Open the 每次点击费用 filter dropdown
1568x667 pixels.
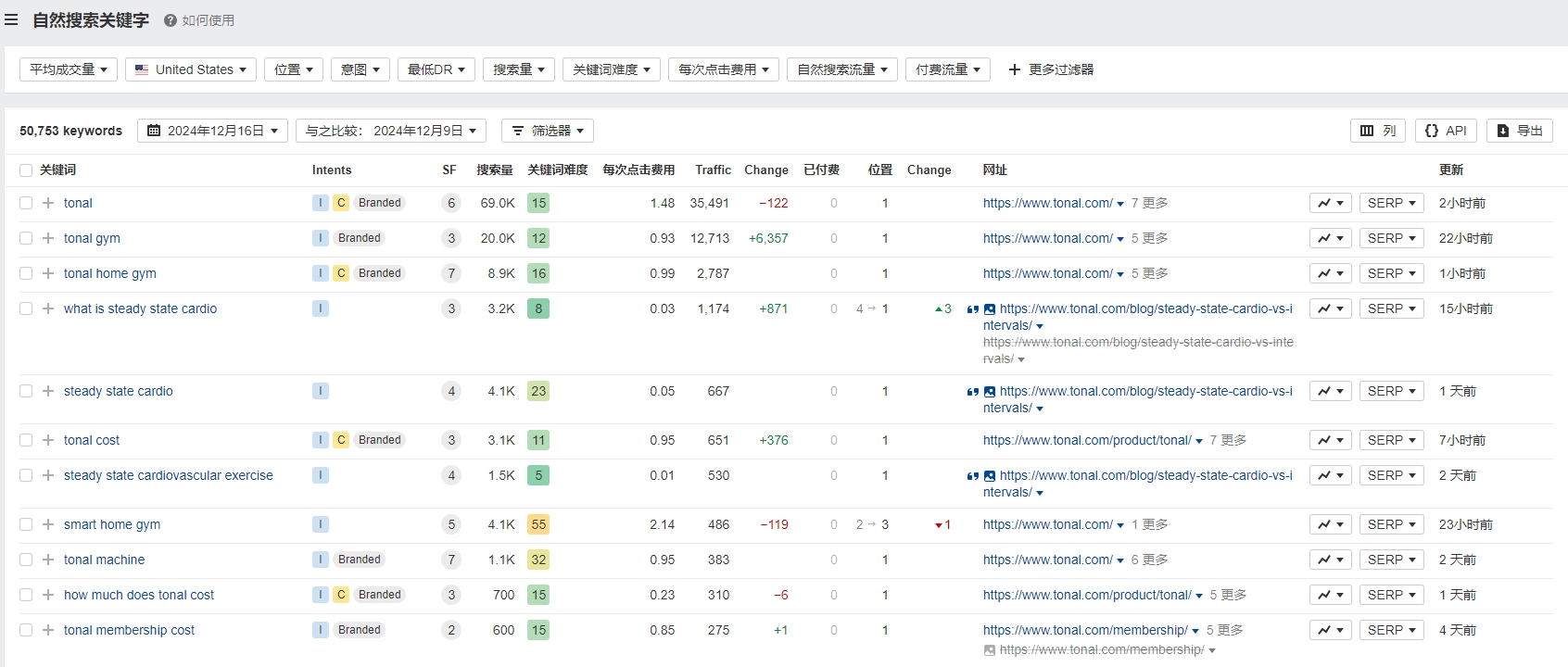(724, 69)
